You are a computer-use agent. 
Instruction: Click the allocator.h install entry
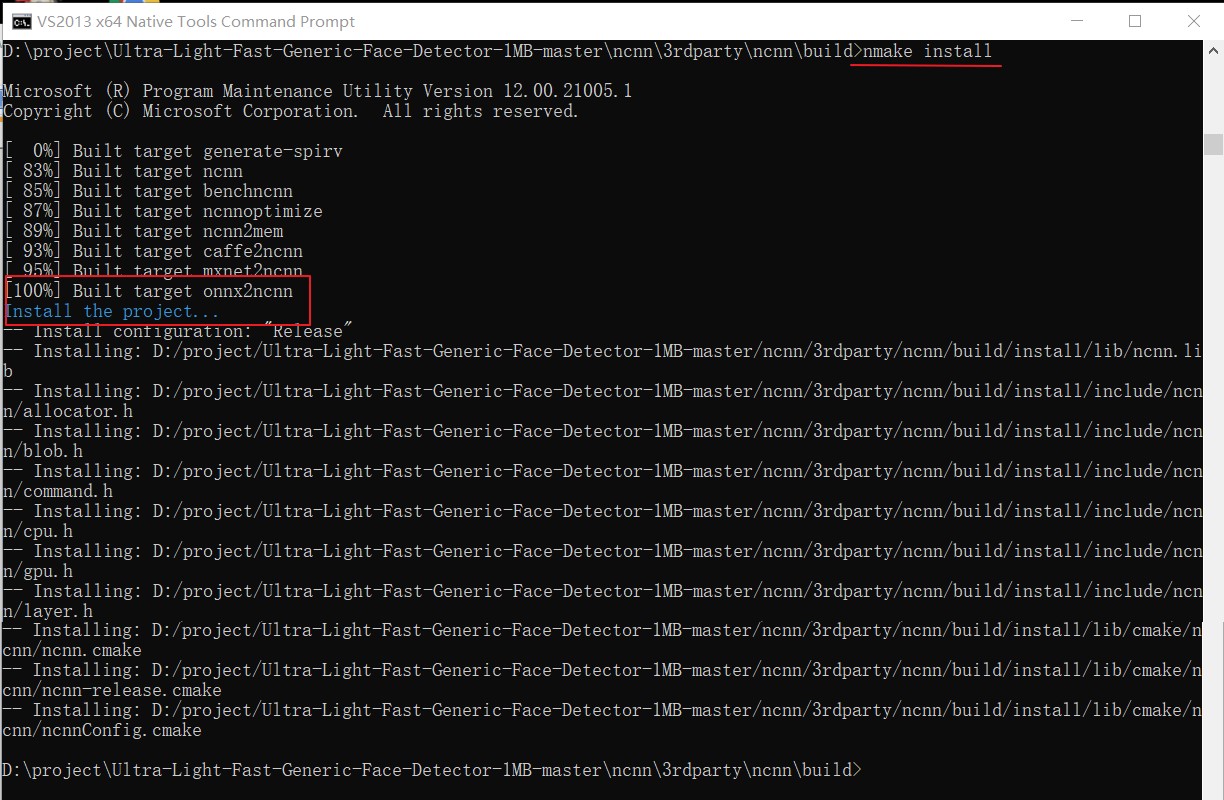(600, 390)
